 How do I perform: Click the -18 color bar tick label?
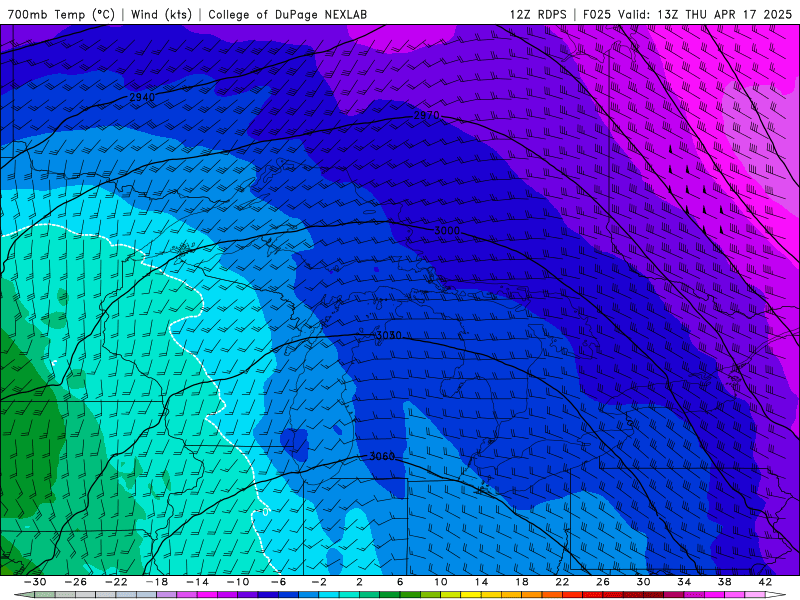tap(157, 582)
